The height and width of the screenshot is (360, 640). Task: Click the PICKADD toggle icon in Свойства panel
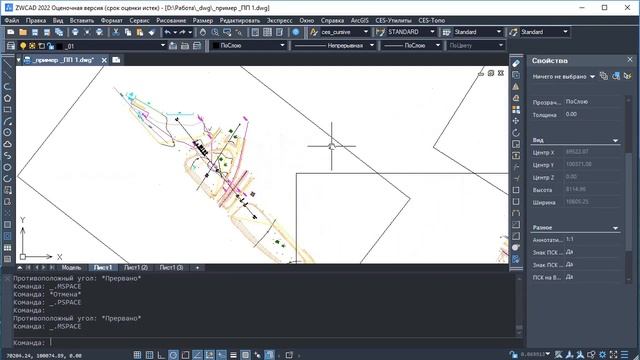pos(604,76)
